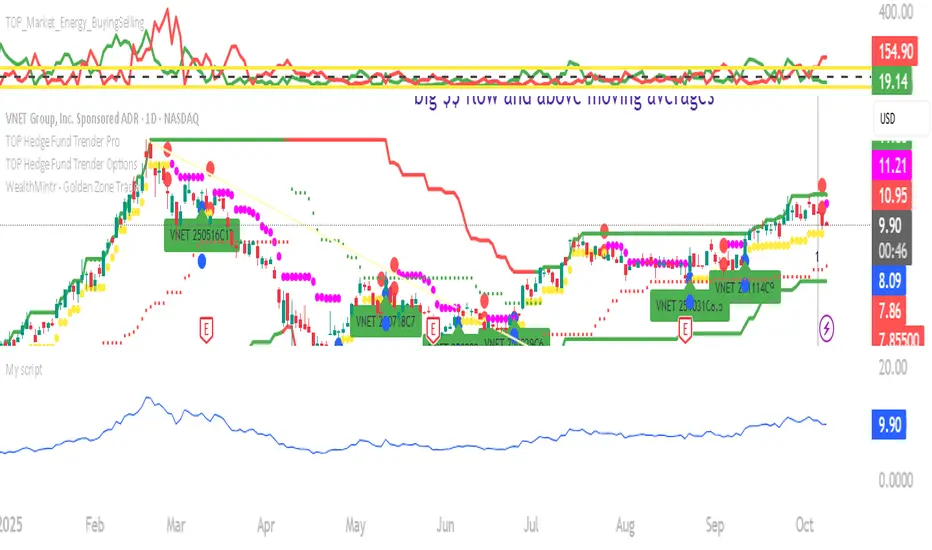Click the blue 8.09 price tag
932x550 pixels.
[x=889, y=280]
